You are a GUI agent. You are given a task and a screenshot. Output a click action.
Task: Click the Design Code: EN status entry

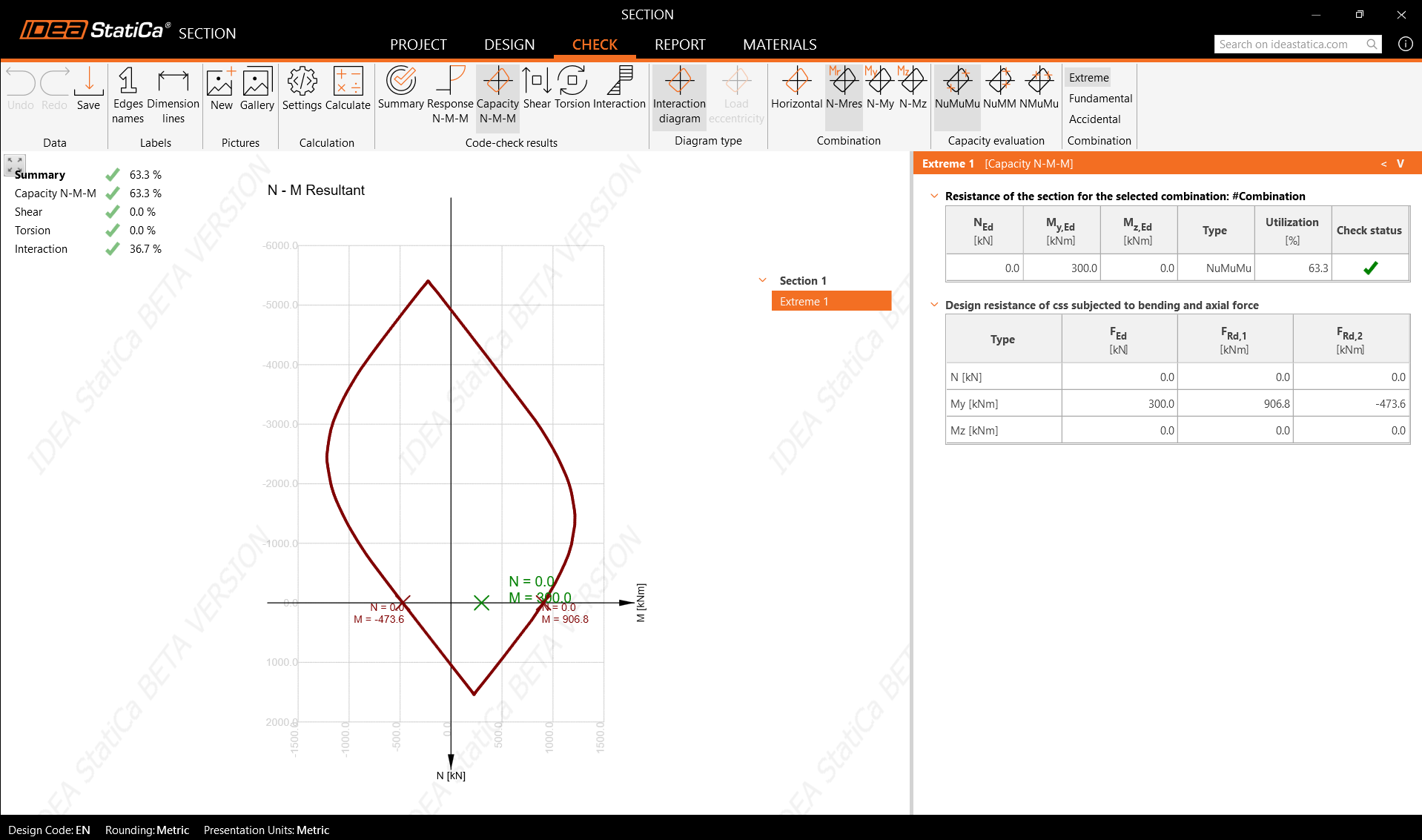[50, 830]
